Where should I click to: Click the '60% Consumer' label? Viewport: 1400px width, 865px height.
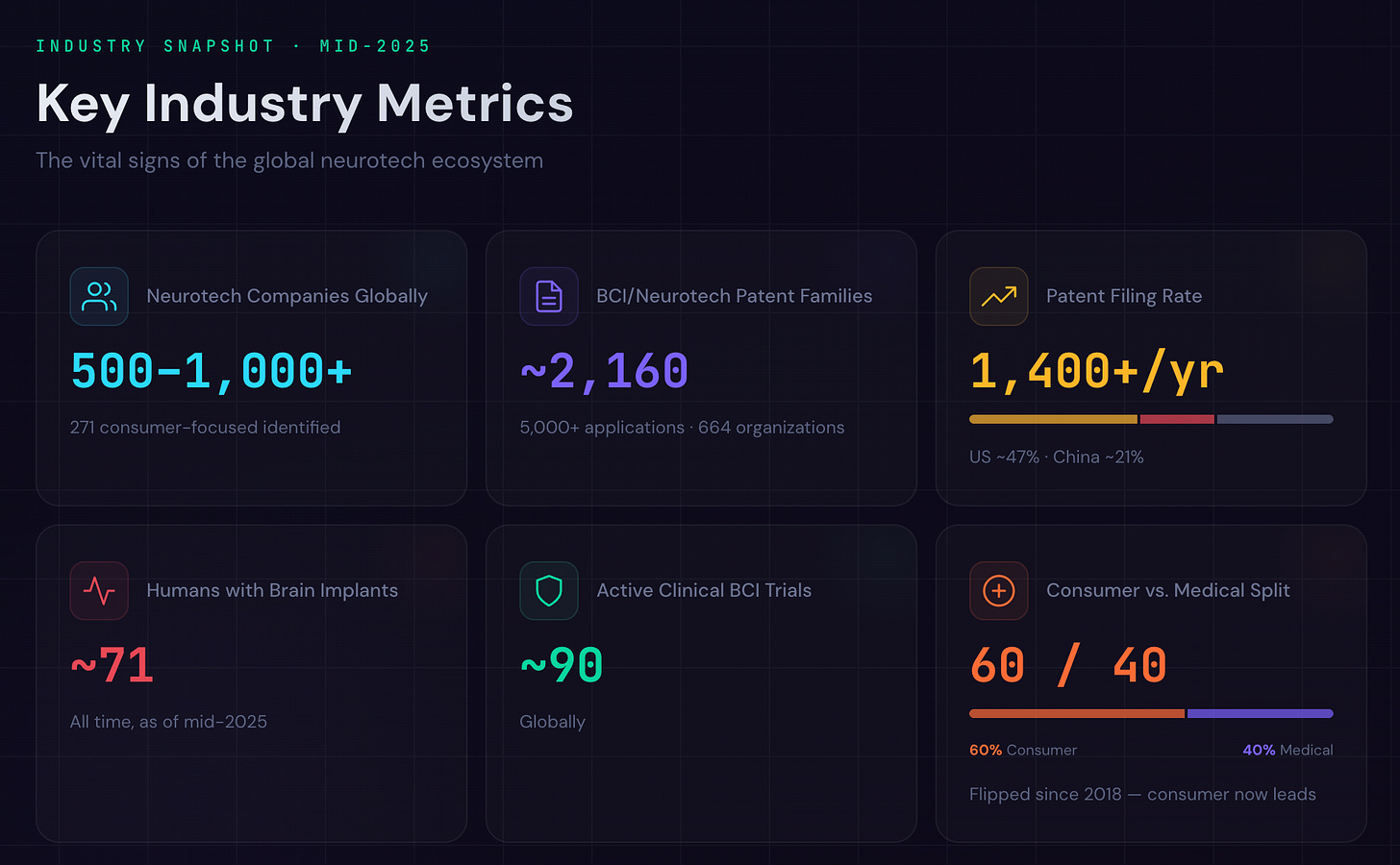coord(1023,750)
